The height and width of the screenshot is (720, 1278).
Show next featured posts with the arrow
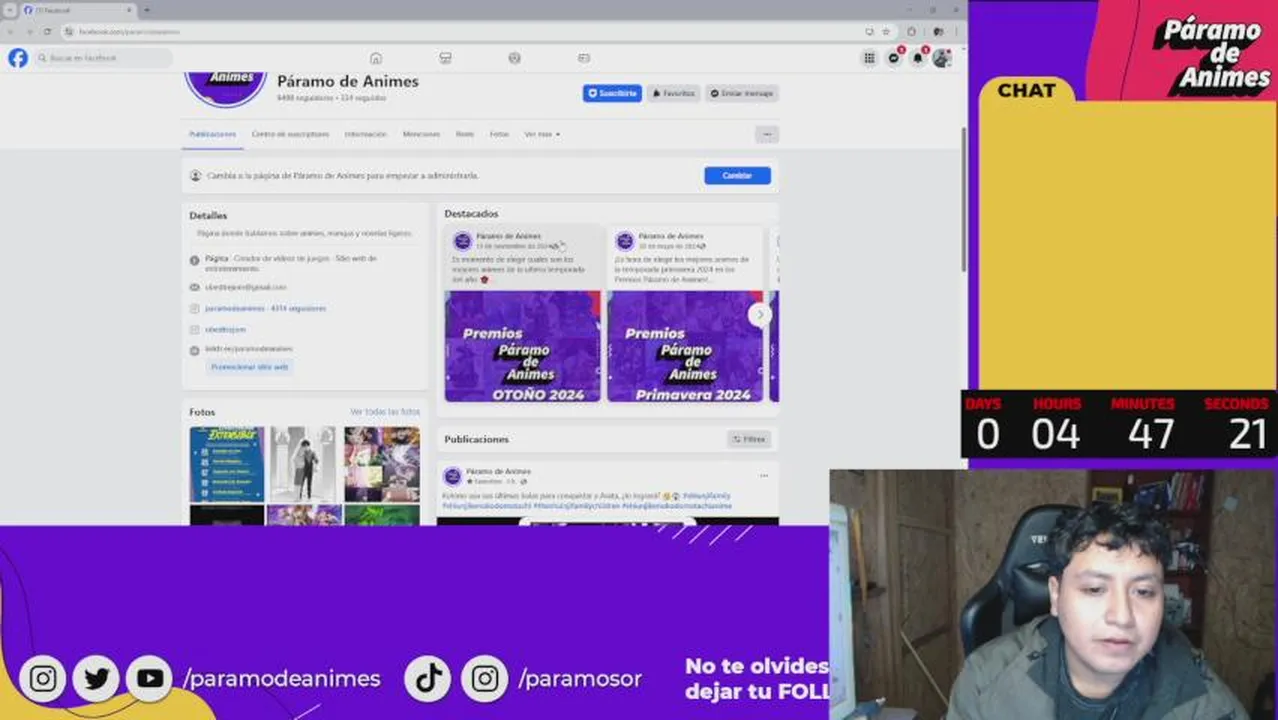[759, 314]
